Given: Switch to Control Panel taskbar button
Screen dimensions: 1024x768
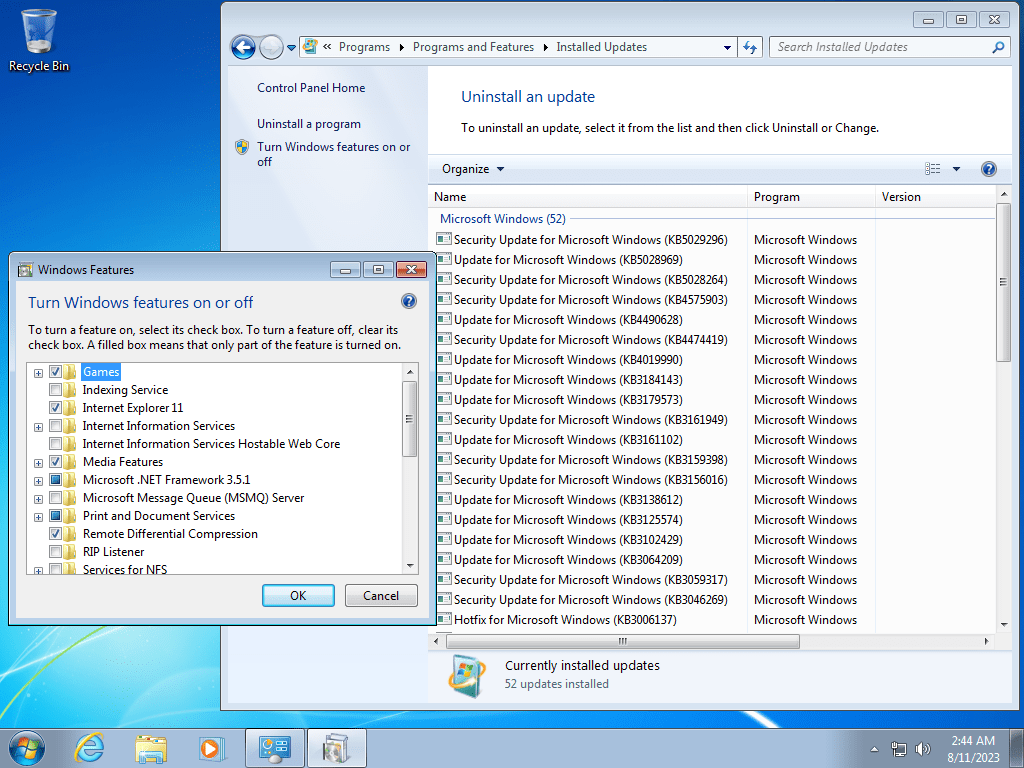Looking at the screenshot, I should tap(274, 748).
